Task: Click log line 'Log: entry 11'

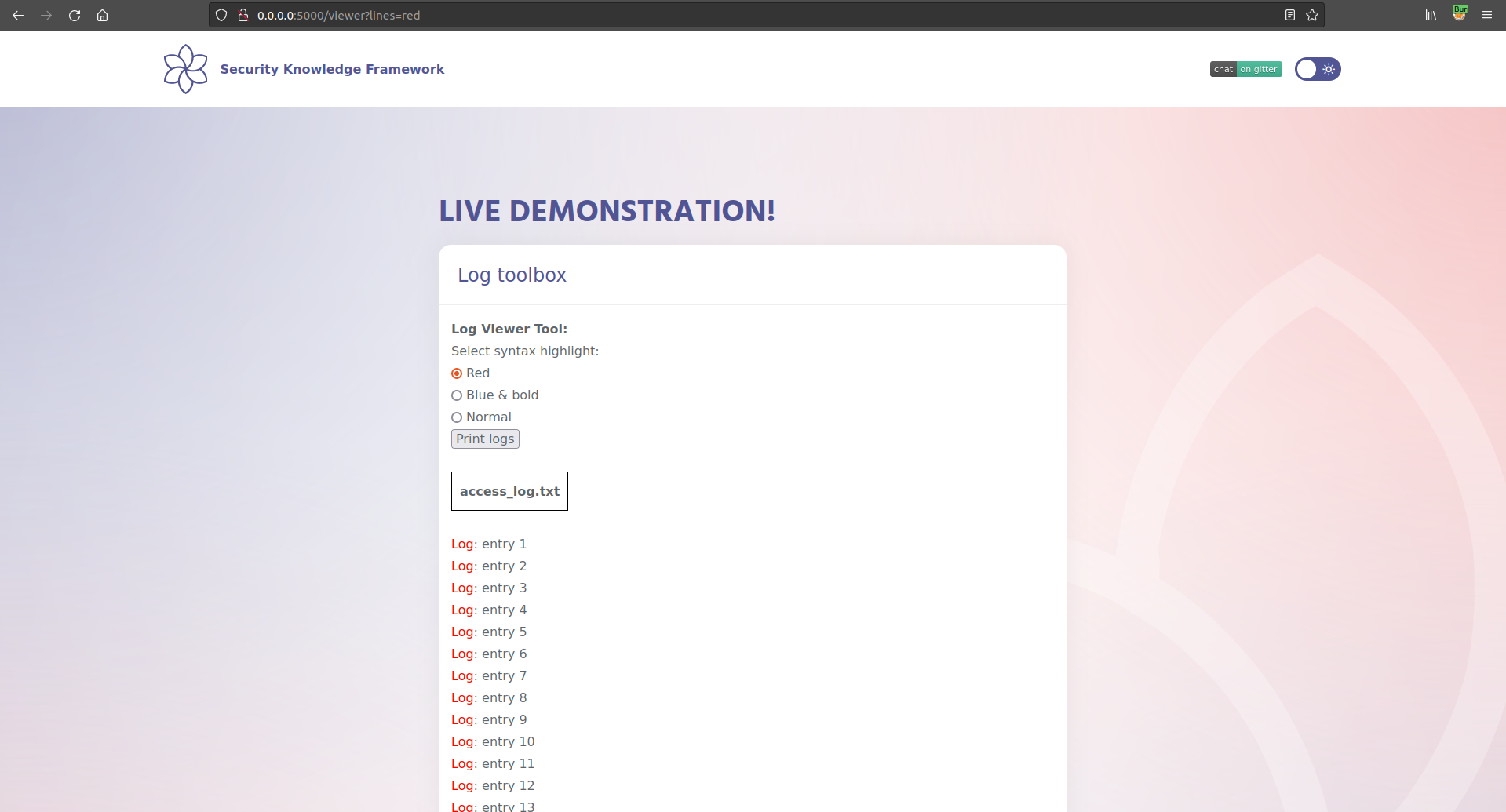Action: click(x=493, y=764)
